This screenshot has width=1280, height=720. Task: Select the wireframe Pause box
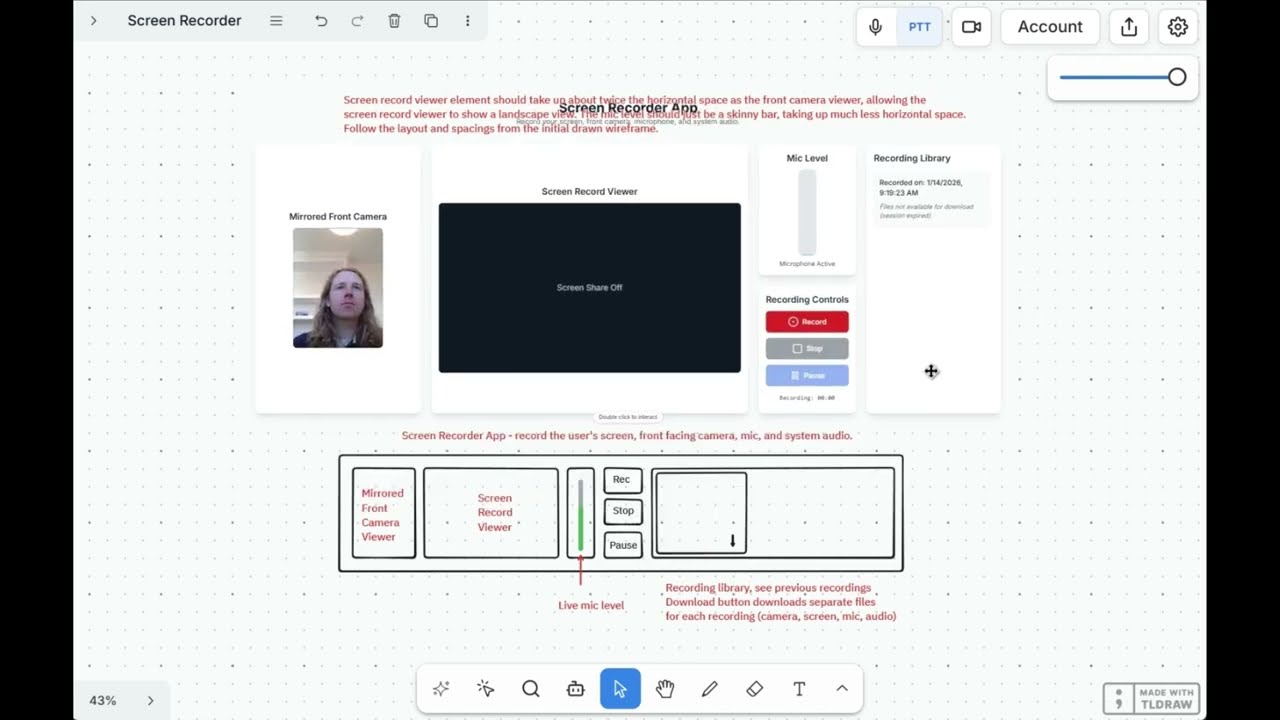coord(623,545)
